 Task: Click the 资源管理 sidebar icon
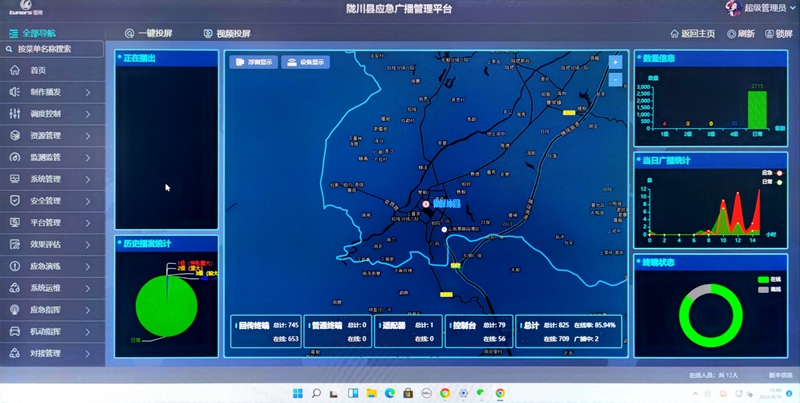click(14, 135)
